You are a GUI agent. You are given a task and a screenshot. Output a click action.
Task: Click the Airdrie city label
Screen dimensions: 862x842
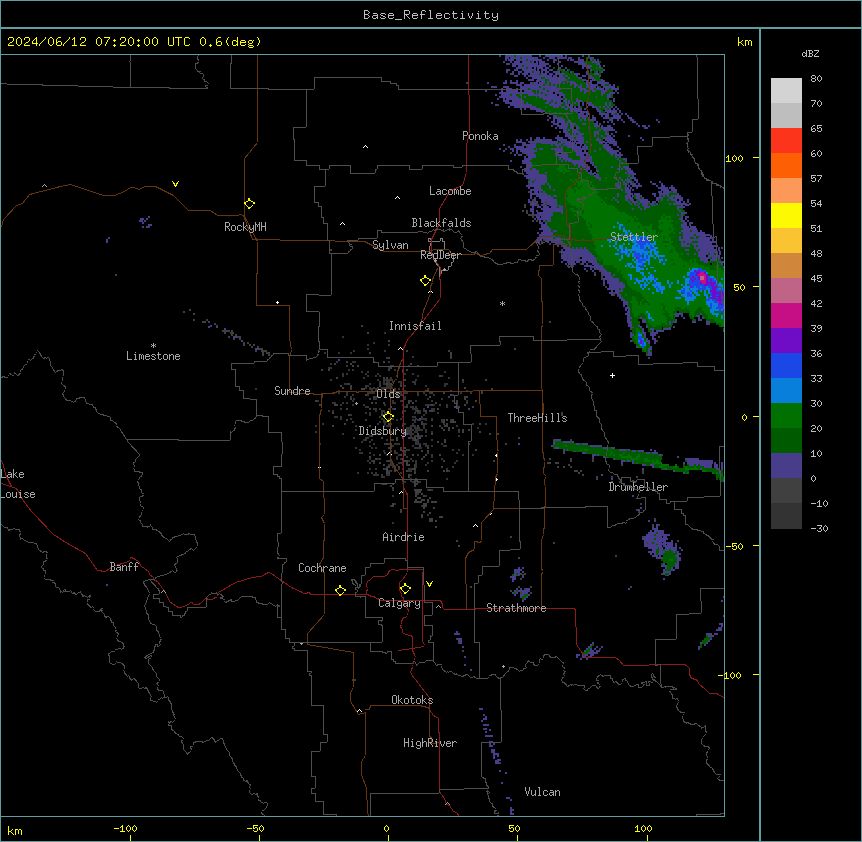tap(404, 537)
